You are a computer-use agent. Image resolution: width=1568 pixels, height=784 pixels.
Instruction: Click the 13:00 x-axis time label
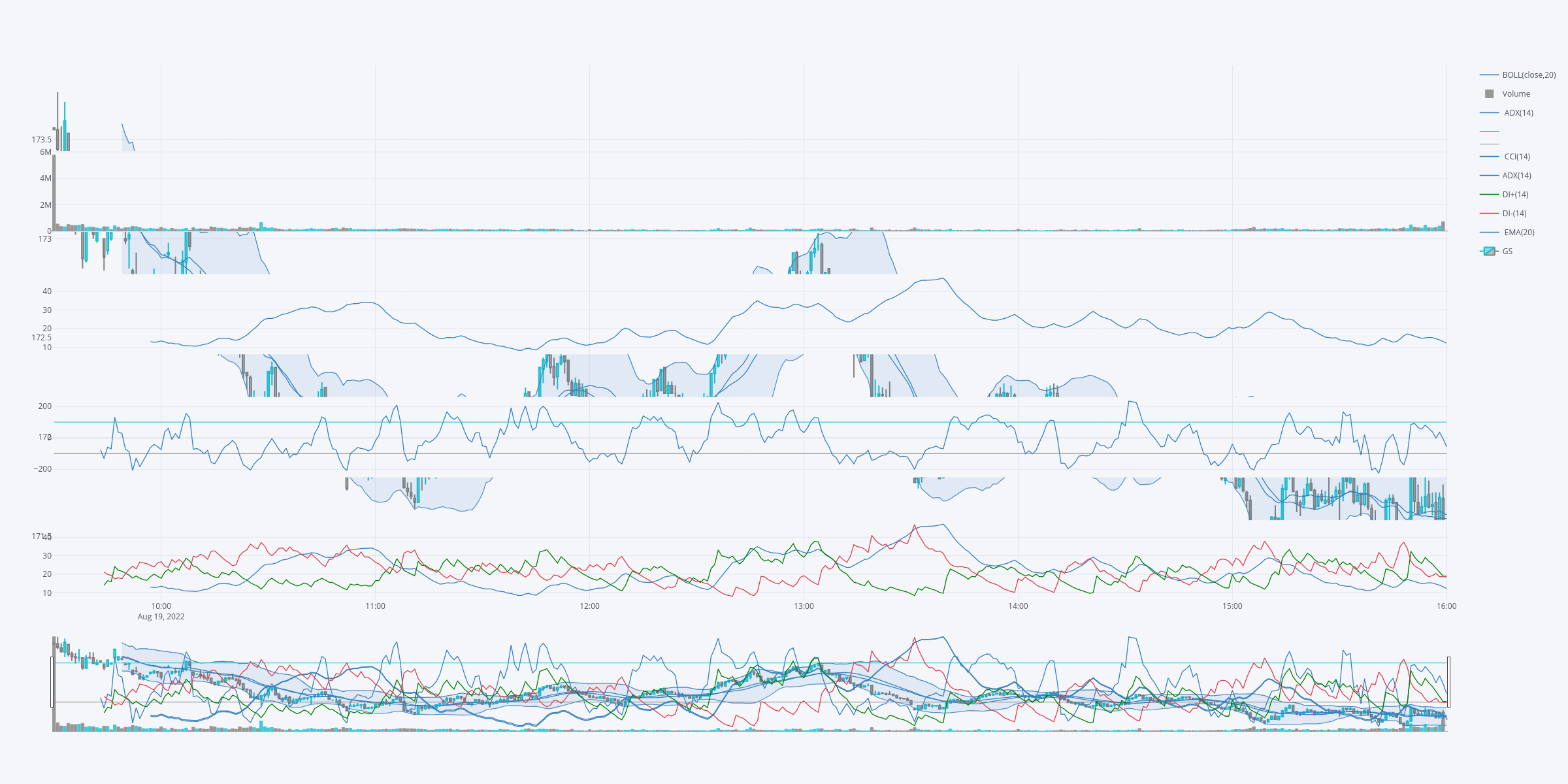804,606
